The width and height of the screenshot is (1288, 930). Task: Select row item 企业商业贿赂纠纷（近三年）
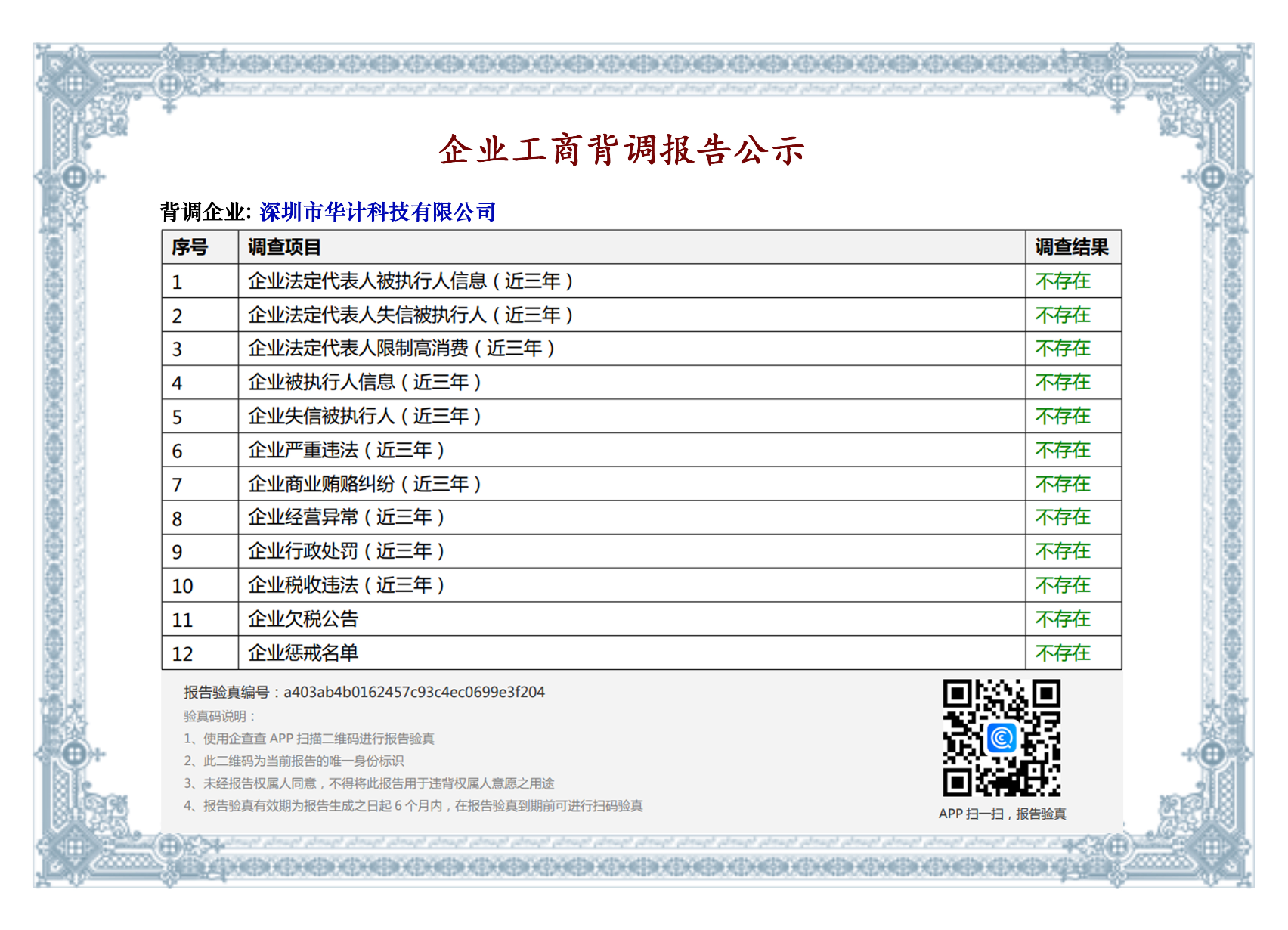(x=364, y=484)
